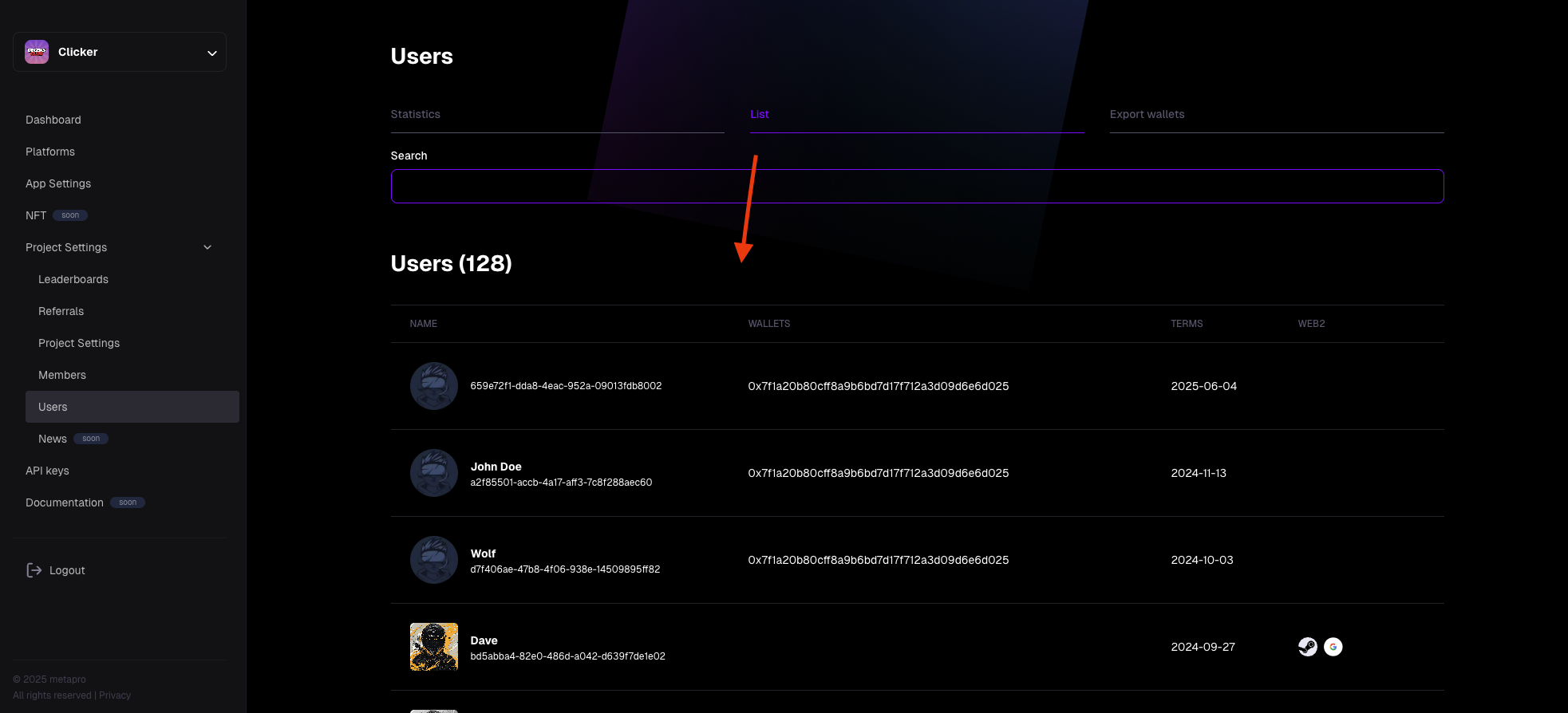
Task: Click the News sidebar entry
Action: [53, 439]
